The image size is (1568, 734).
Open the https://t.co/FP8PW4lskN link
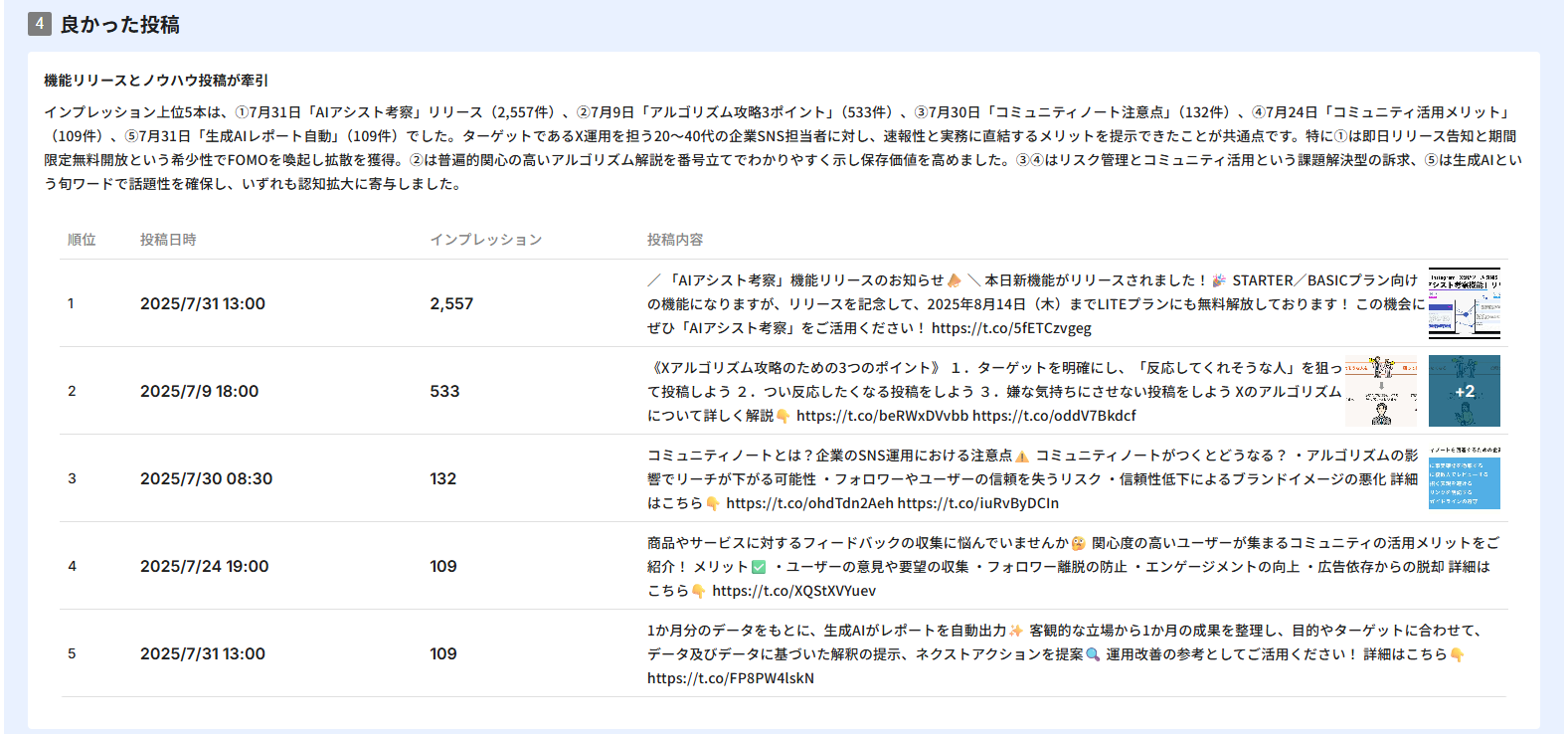730,678
